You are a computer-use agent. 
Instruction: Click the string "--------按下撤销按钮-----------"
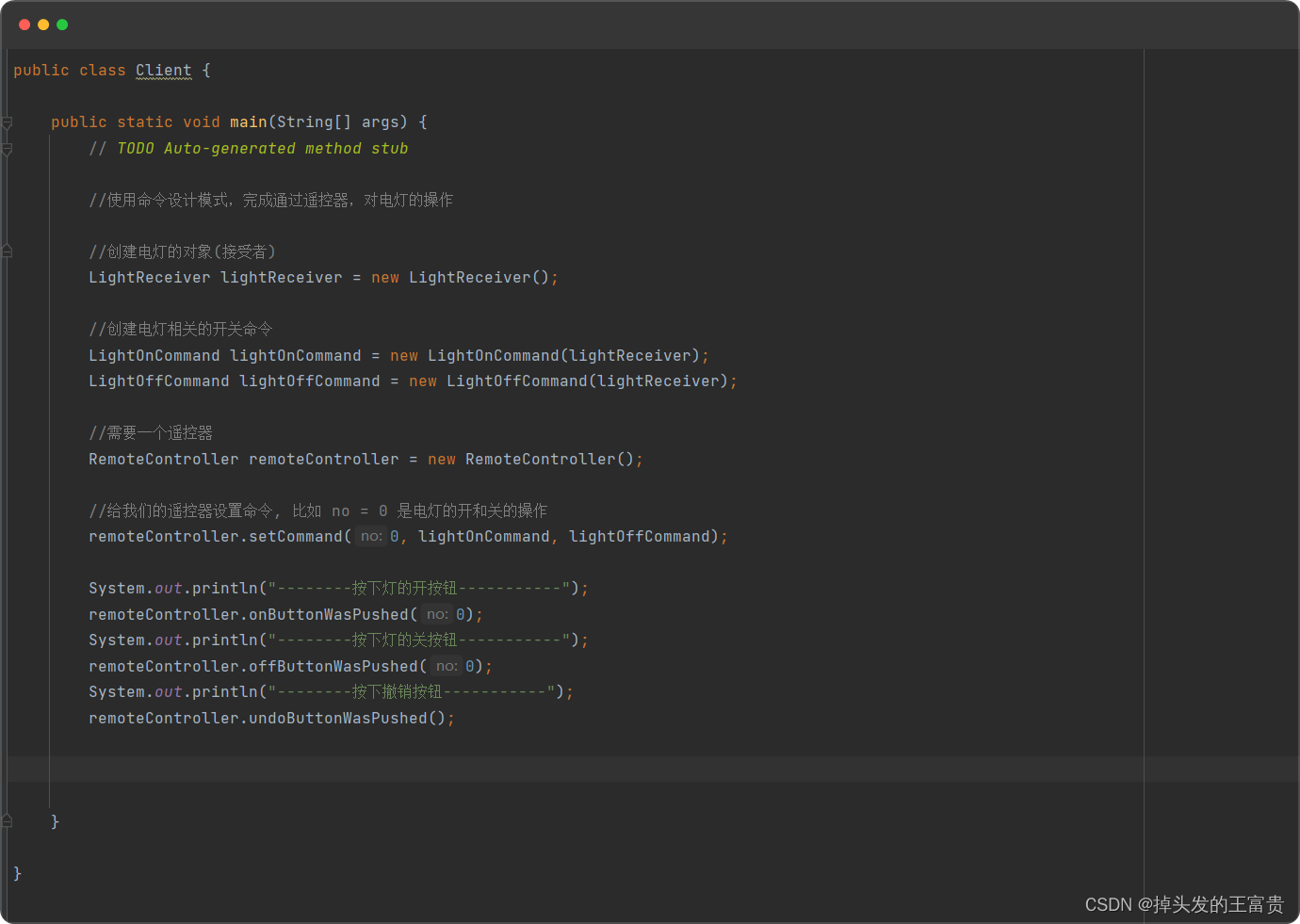[411, 691]
